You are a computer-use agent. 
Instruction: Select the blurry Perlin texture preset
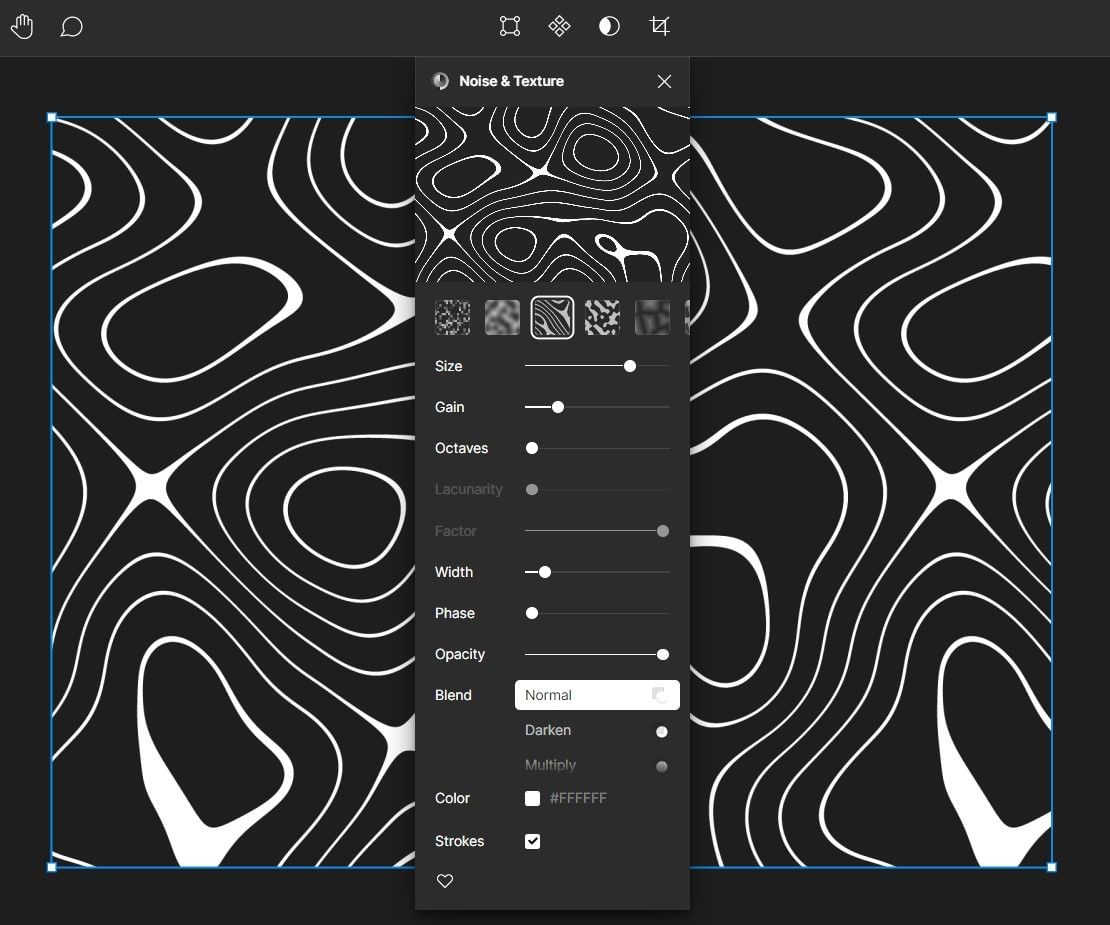pyautogui.click(x=502, y=317)
